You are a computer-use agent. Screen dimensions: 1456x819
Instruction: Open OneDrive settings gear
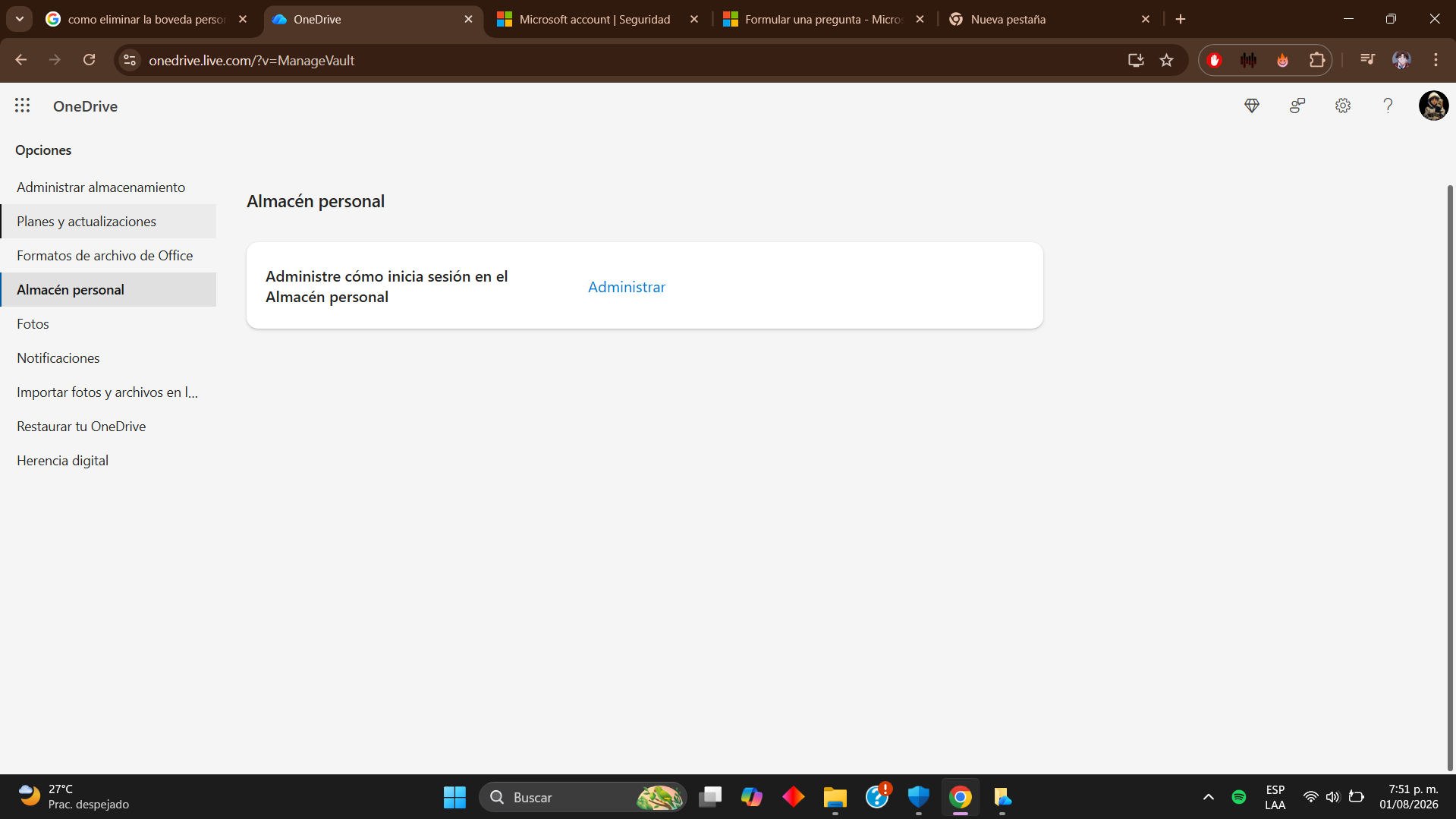[x=1343, y=106]
